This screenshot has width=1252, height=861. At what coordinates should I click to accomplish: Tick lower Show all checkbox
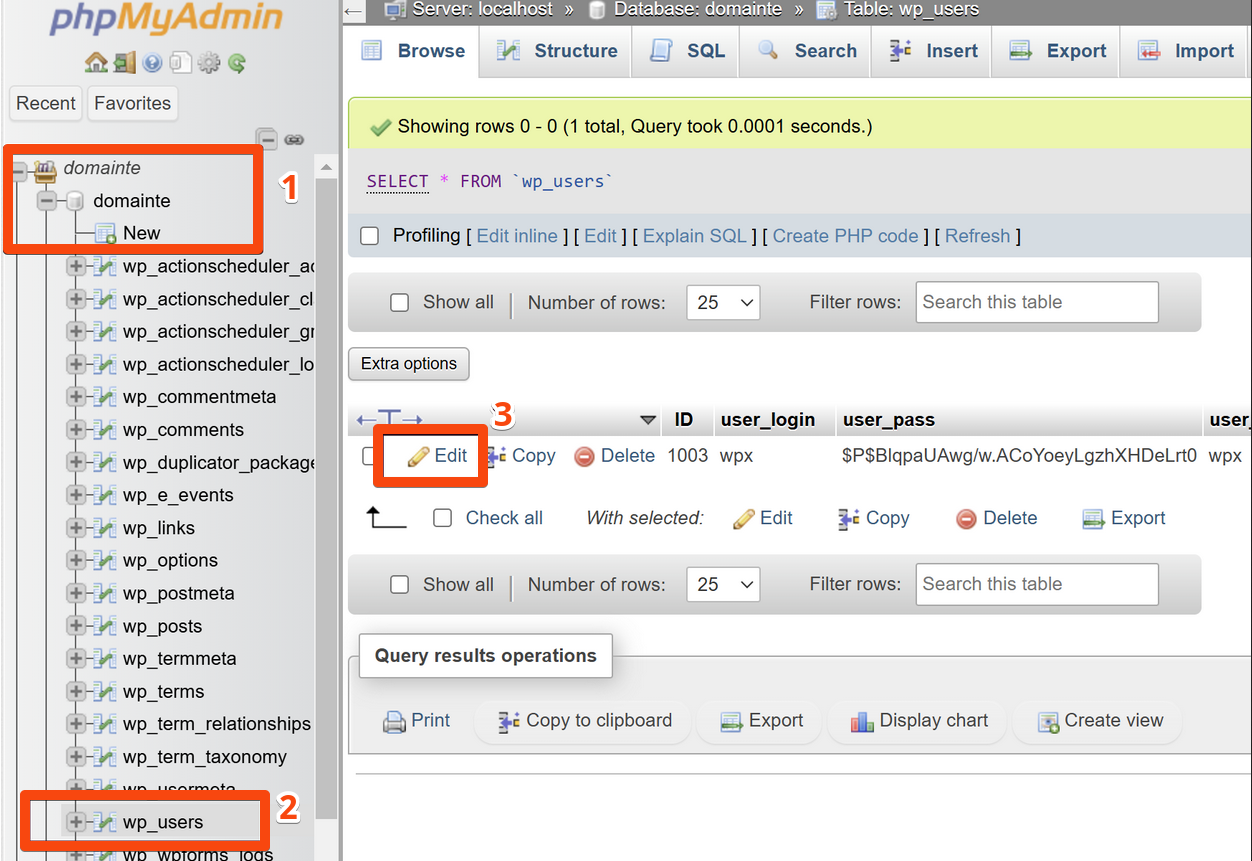(399, 585)
